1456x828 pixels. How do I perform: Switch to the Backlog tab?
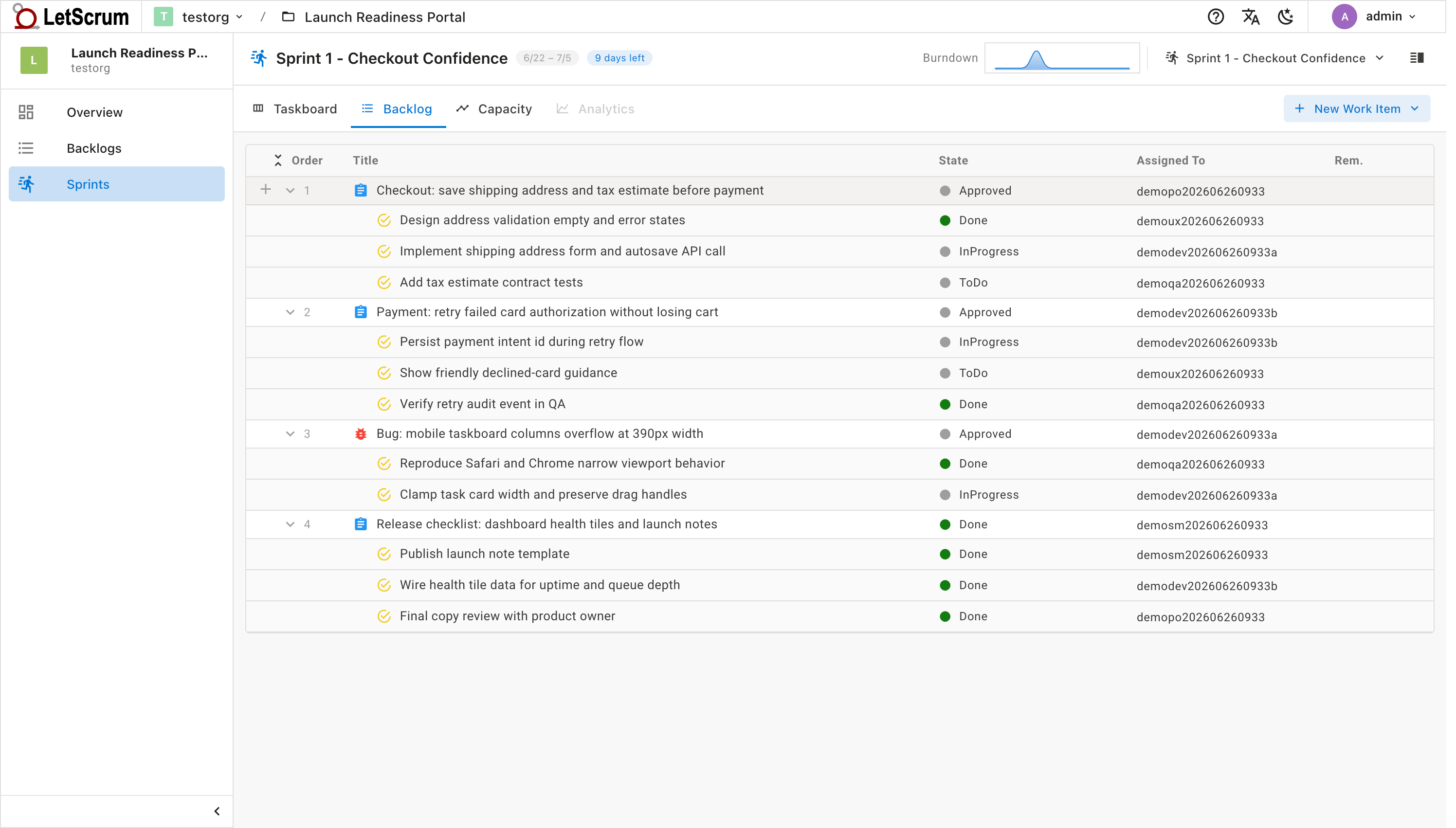398,108
